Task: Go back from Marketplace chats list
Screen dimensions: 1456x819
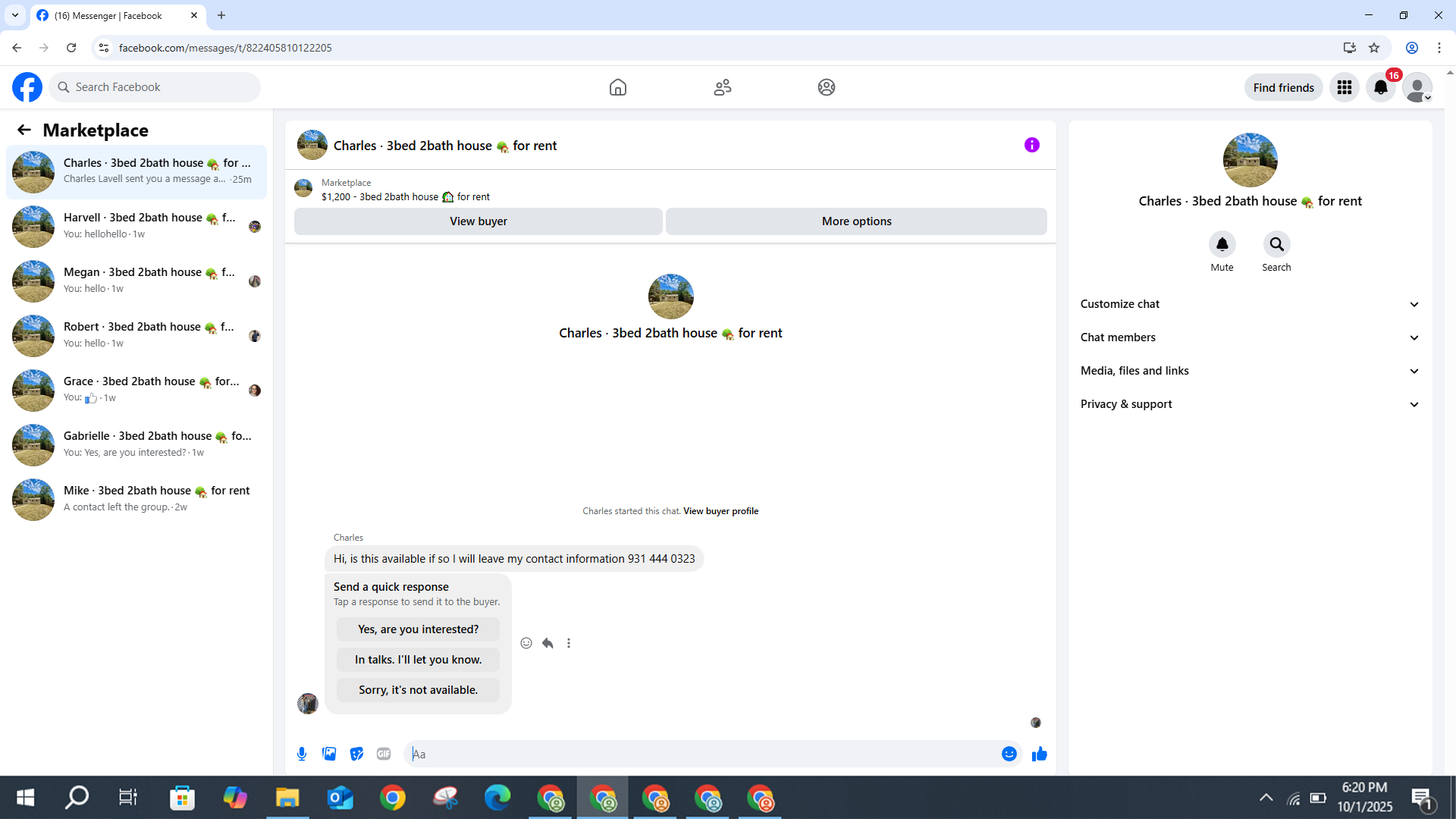Action: click(x=24, y=130)
